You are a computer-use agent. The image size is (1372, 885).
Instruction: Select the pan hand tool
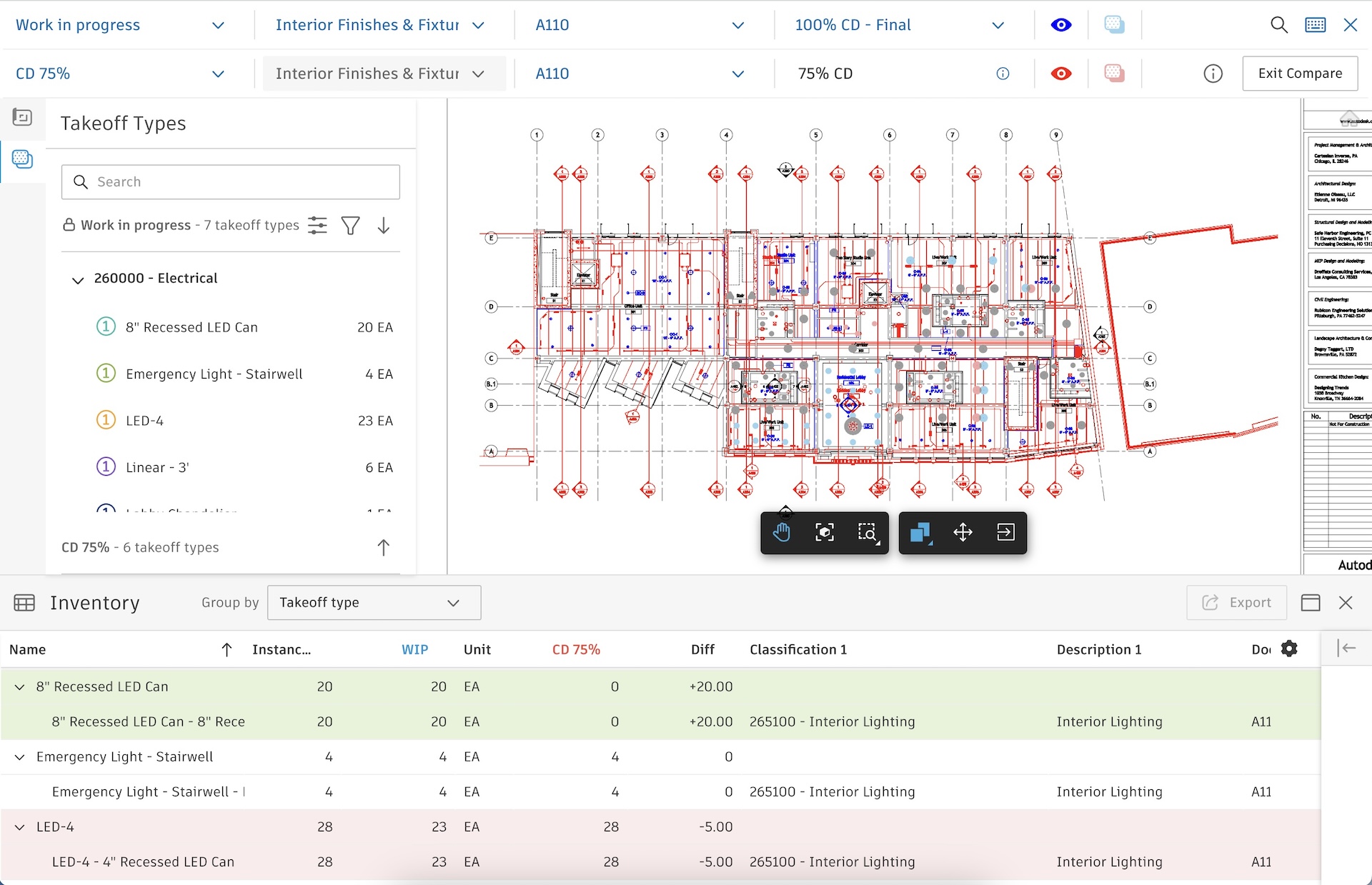[x=782, y=532]
